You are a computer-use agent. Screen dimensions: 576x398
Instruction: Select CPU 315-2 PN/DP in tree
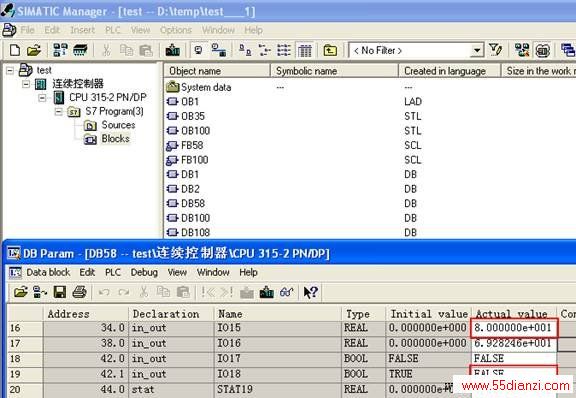point(108,97)
